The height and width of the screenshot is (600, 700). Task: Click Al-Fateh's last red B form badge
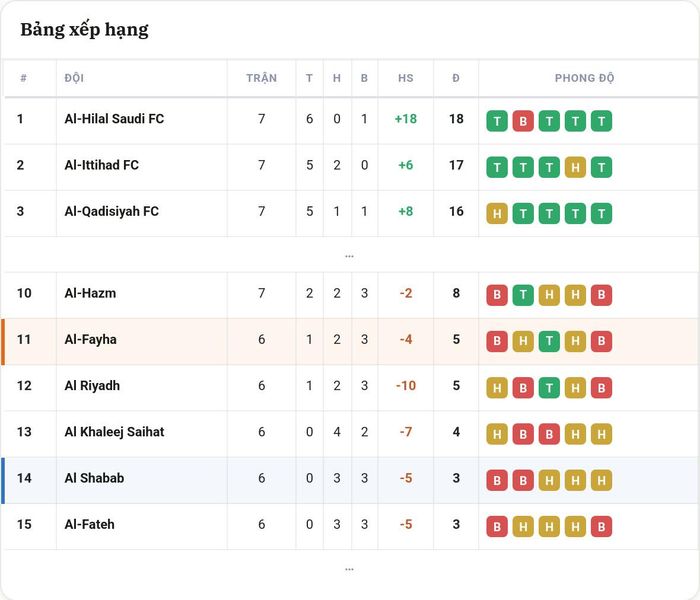pos(601,527)
